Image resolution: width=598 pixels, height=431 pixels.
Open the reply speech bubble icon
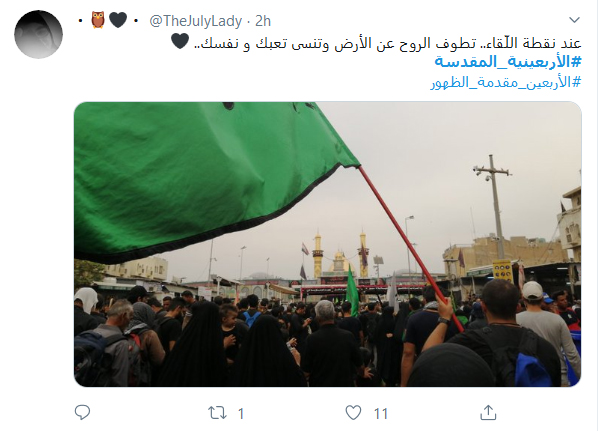pyautogui.click(x=82, y=413)
